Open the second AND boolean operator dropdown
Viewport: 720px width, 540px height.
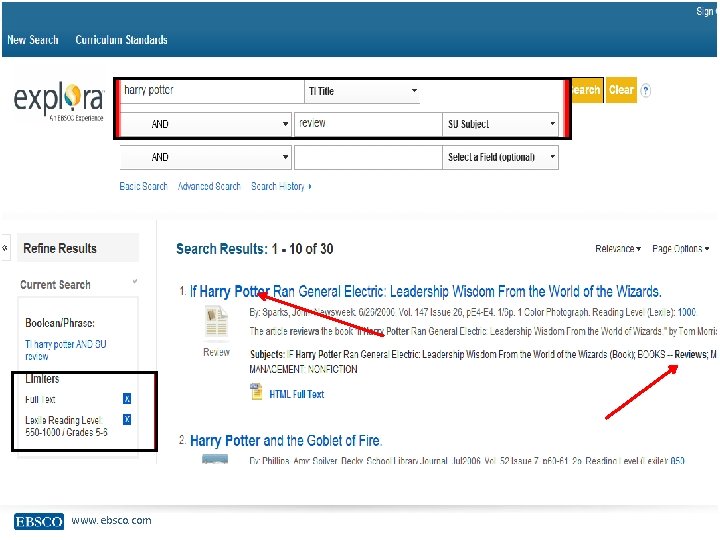205,158
